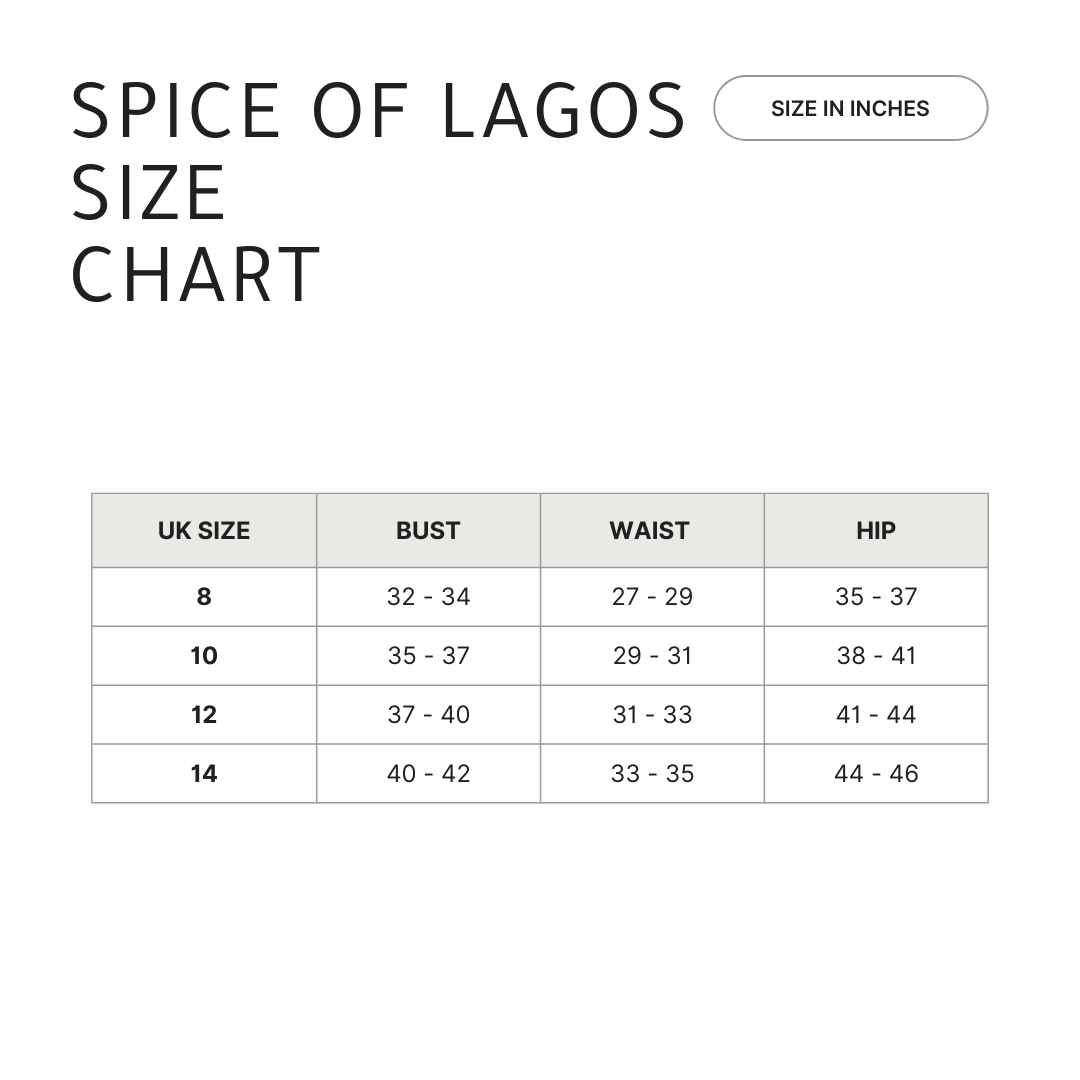The image size is (1080, 1080).
Task: Select the UK SIZE column header
Action: (204, 530)
